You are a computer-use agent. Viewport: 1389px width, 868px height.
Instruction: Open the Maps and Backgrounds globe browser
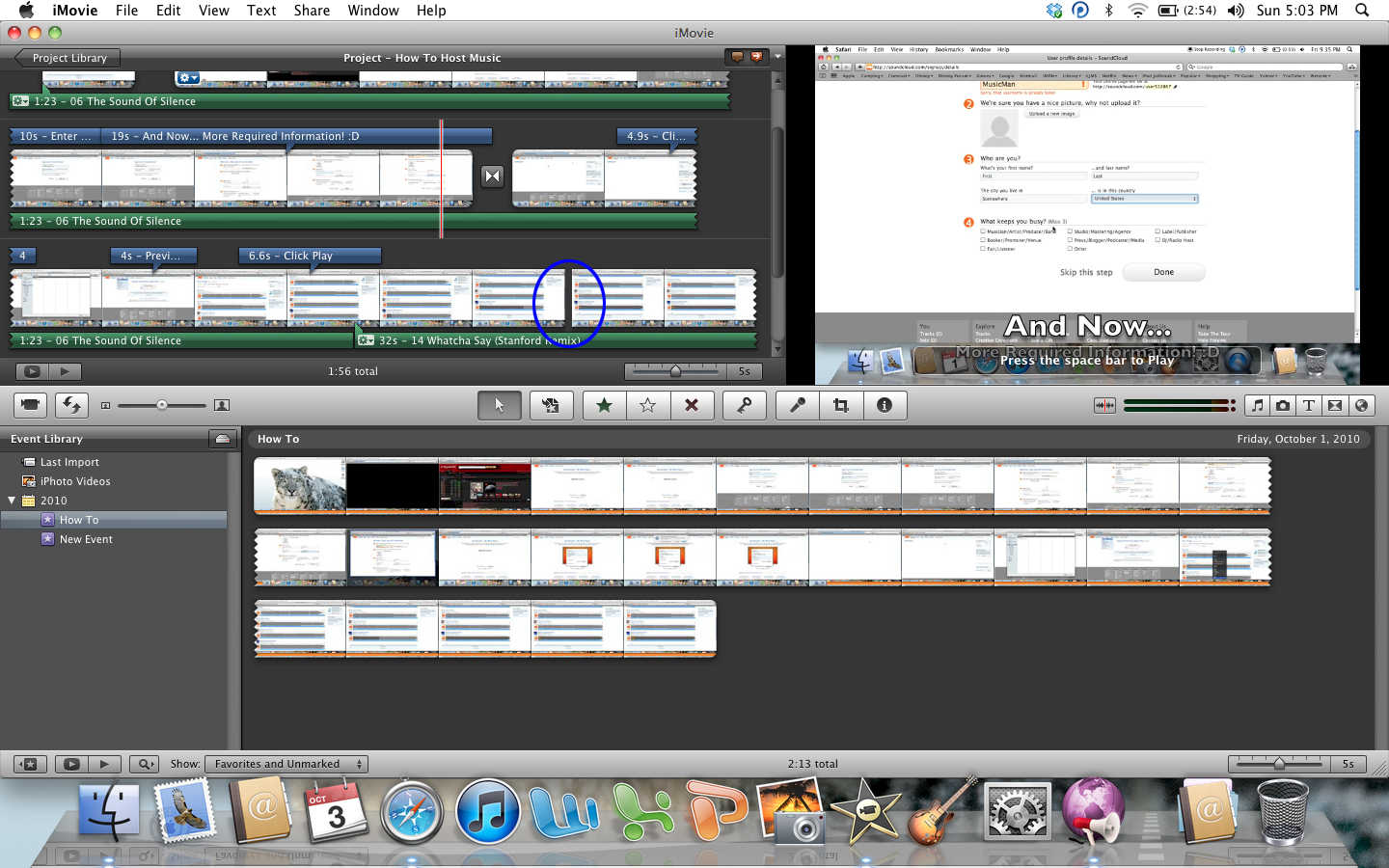pyautogui.click(x=1361, y=405)
